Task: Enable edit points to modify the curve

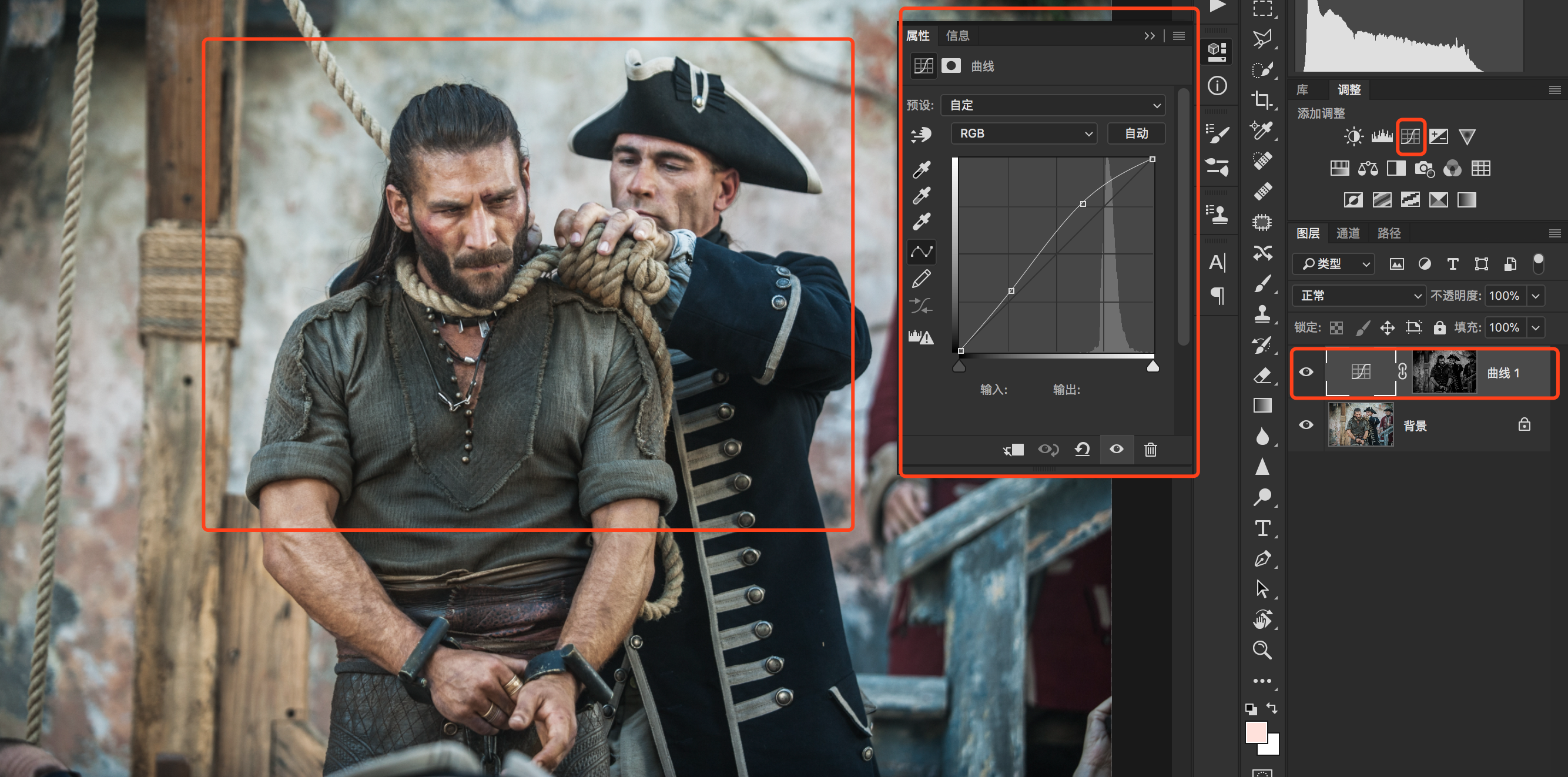Action: (922, 252)
